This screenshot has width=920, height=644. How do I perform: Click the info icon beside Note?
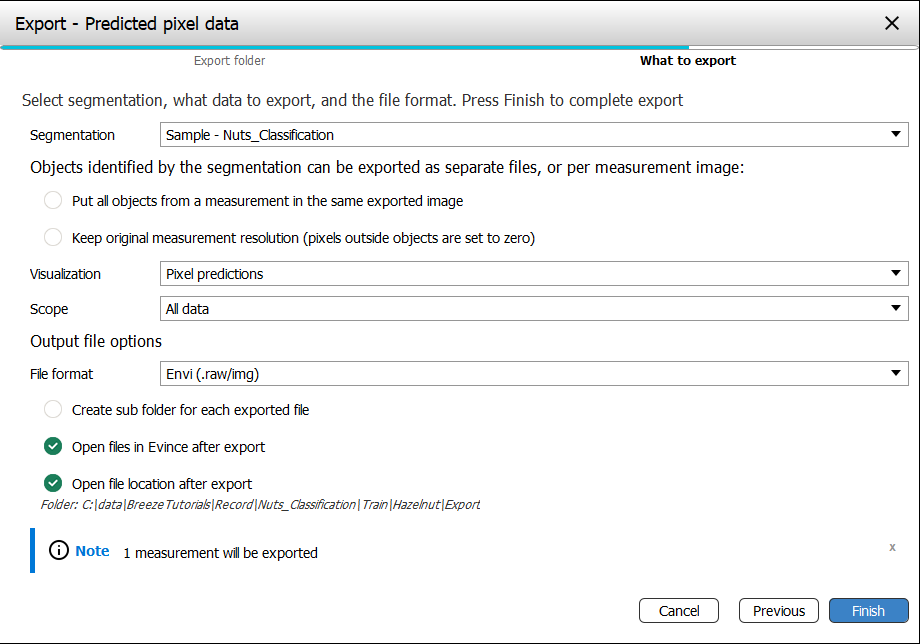(x=59, y=551)
